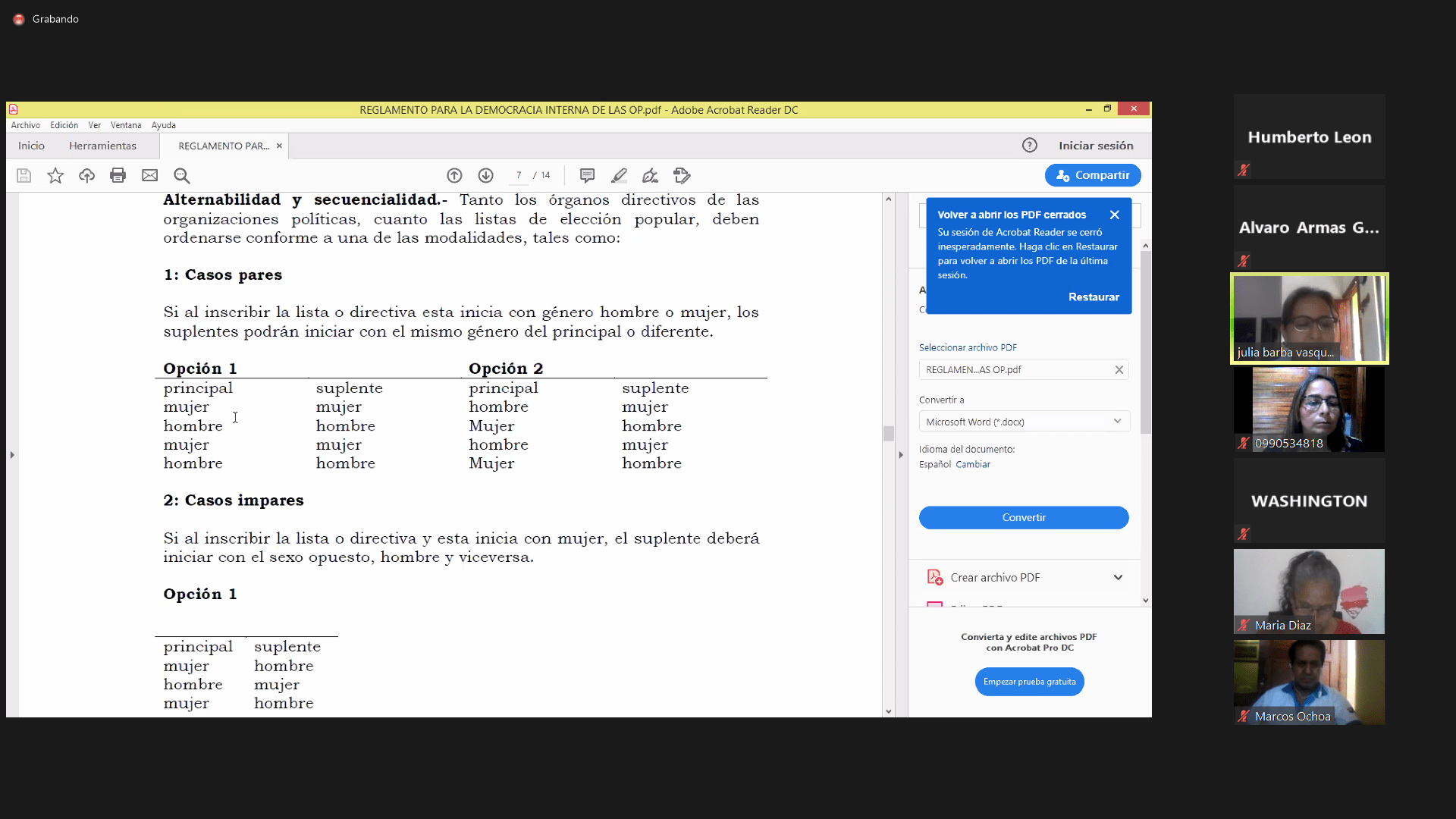The height and width of the screenshot is (819, 1456).
Task: Click the Cambiar language link
Action: coord(973,464)
